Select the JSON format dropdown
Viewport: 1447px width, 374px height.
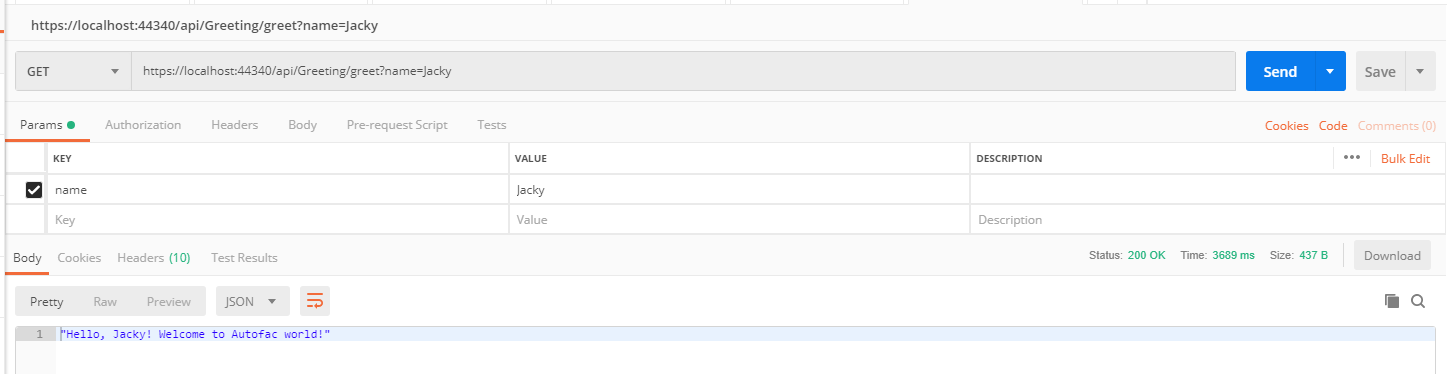(253, 301)
